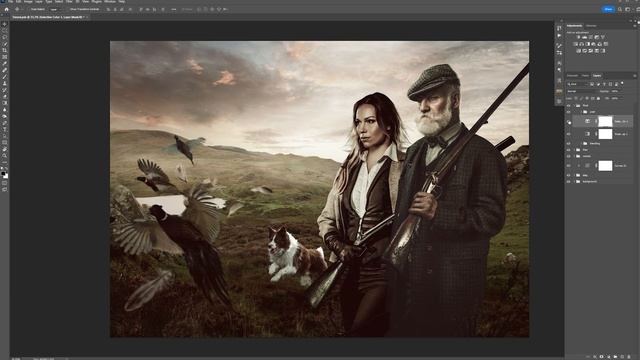Click the foreground color swatch
640x360 pixels.
(3, 173)
